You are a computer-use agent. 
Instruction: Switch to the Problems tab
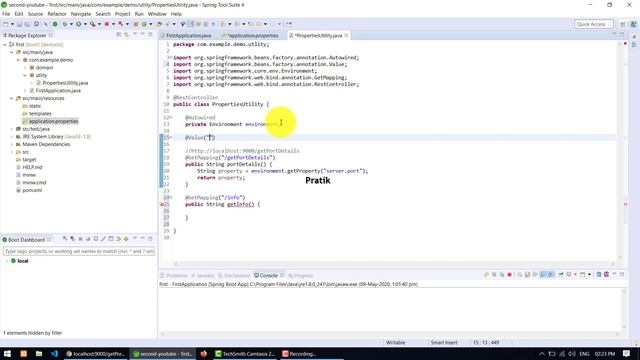(174, 276)
